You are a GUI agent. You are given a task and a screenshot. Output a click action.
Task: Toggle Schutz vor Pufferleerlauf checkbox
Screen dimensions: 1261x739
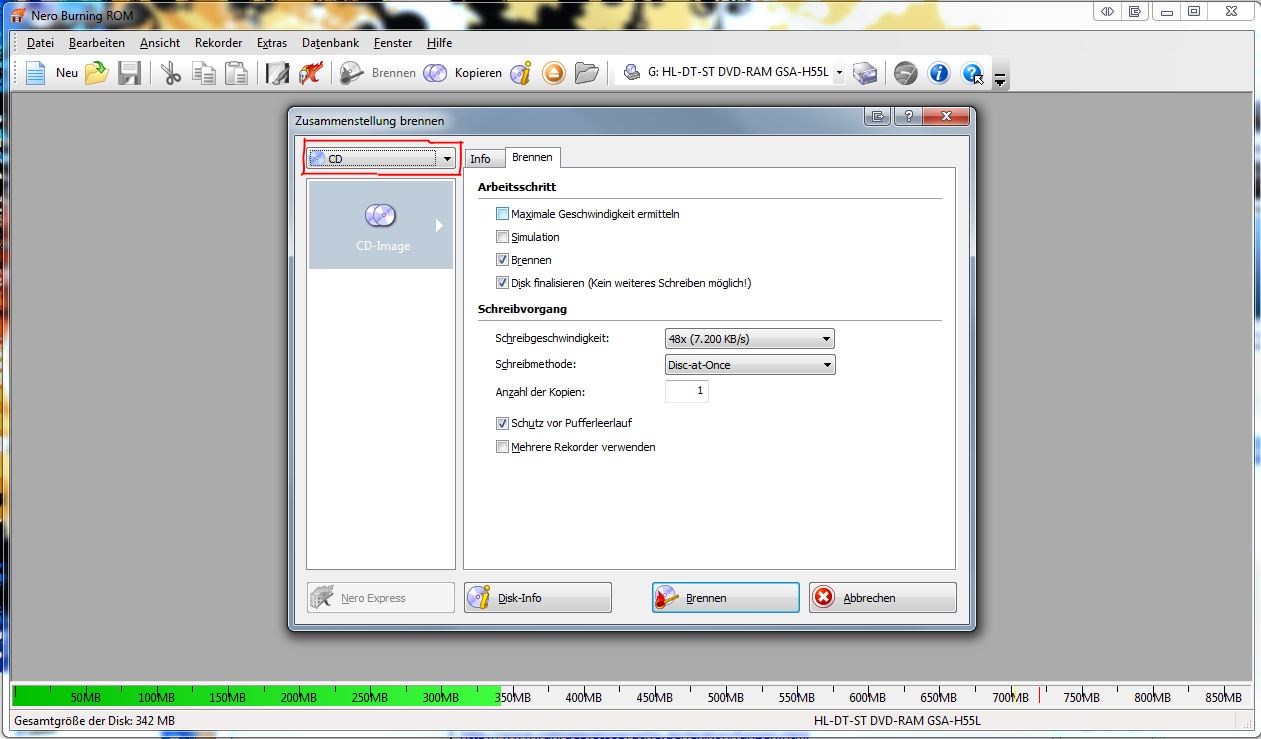click(503, 423)
